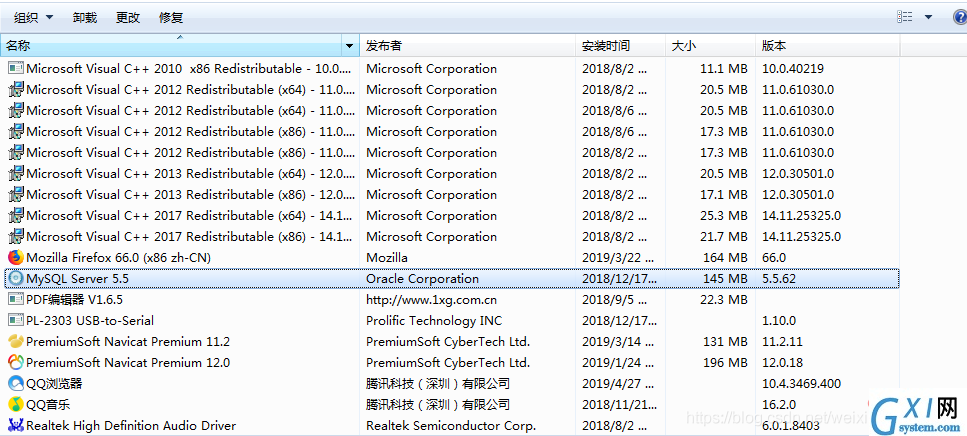The image size is (967, 436).
Task: Click the version cell '11.2.11'
Action: 783,341
